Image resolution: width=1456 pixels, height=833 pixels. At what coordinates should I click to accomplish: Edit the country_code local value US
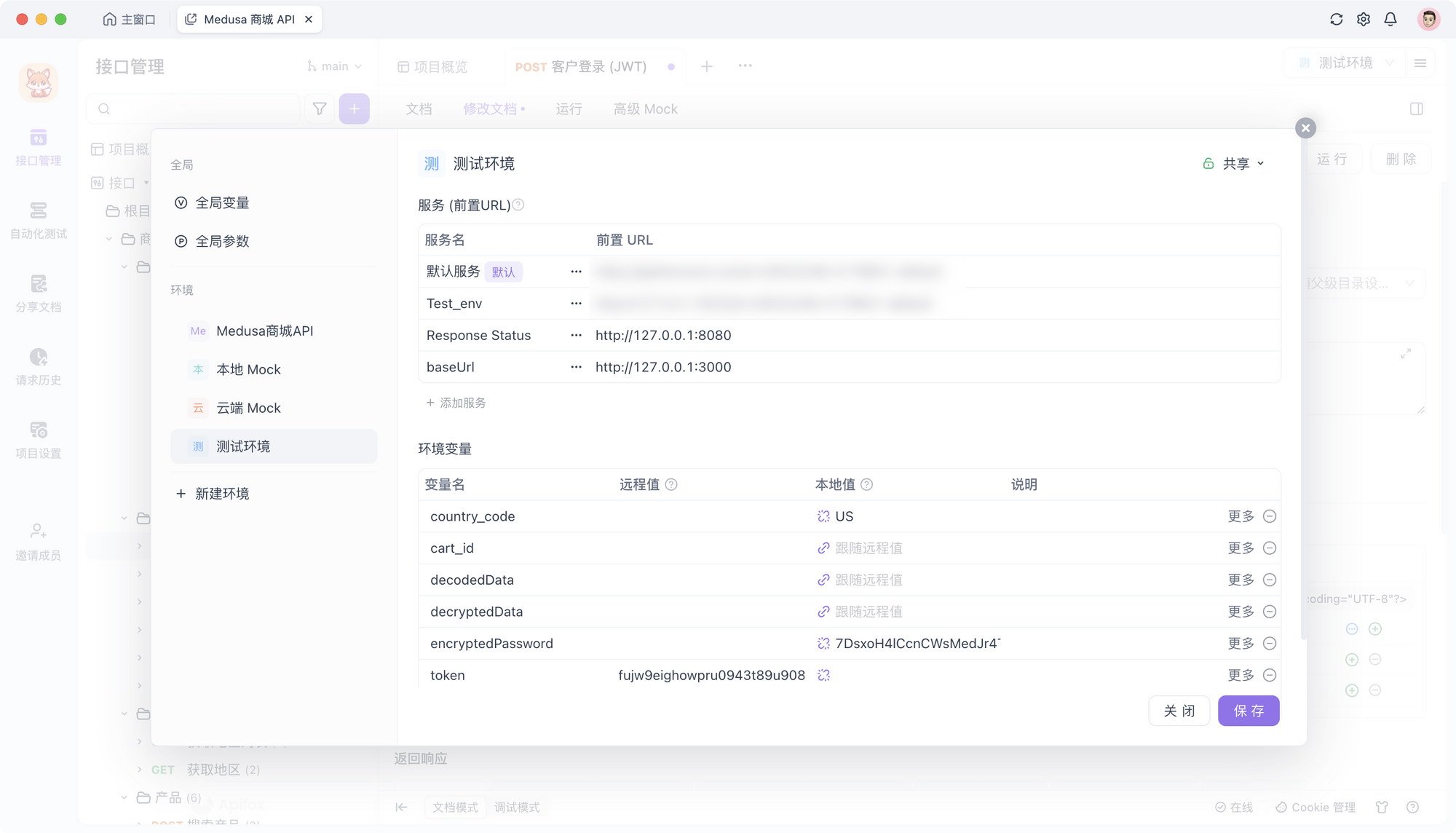(x=844, y=516)
